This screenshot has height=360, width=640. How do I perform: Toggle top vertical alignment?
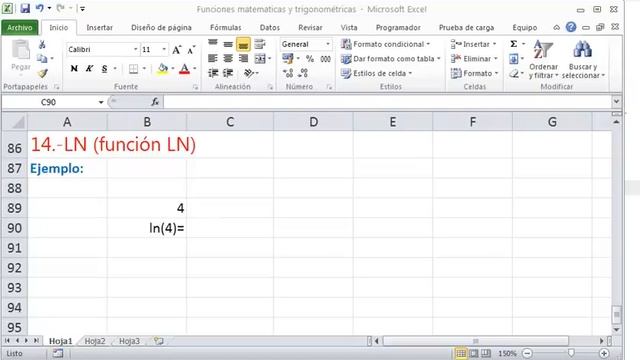(x=213, y=44)
